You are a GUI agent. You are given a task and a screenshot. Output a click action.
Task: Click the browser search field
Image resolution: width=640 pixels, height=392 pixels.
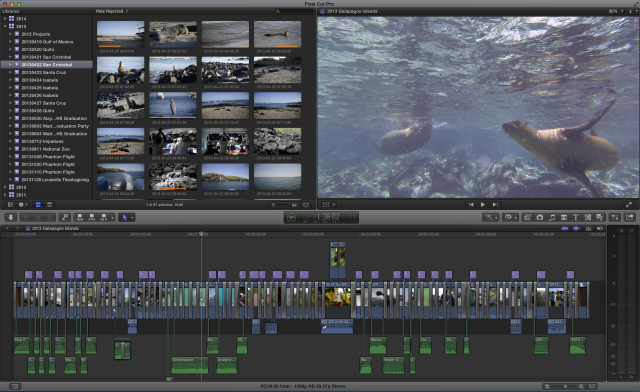295,11
